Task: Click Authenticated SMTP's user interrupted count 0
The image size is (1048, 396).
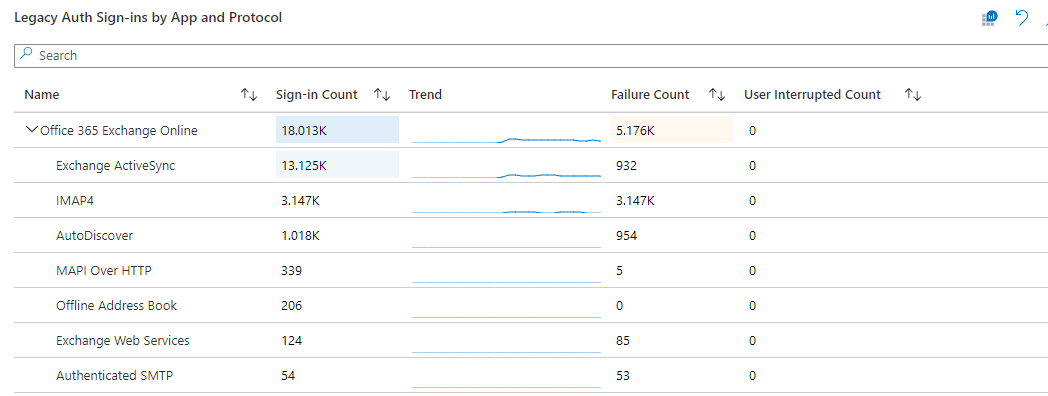Action: click(x=753, y=375)
